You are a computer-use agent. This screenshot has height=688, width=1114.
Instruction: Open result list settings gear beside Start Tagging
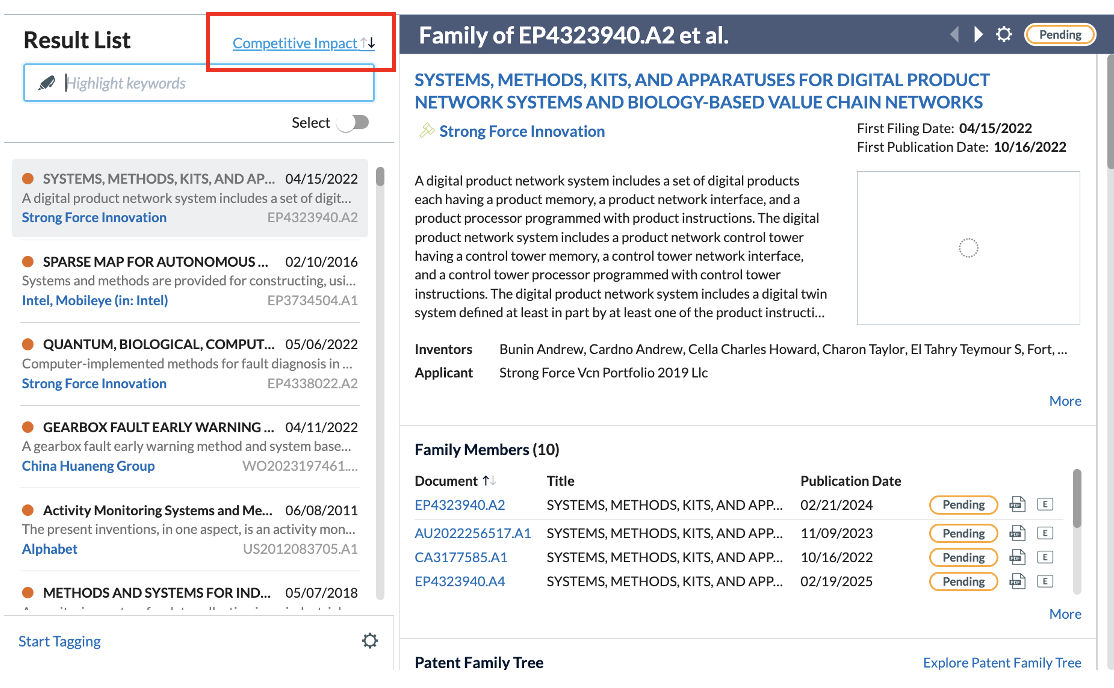pyautogui.click(x=369, y=641)
